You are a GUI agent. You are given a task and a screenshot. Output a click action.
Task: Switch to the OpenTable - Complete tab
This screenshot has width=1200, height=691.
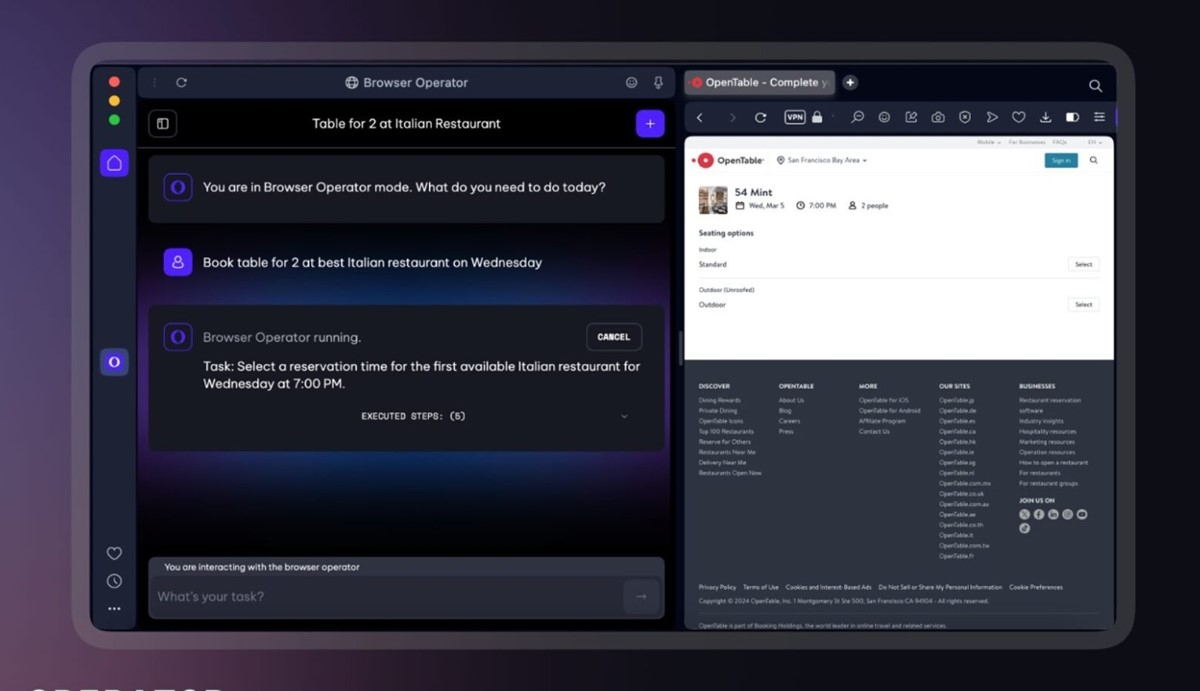point(759,82)
